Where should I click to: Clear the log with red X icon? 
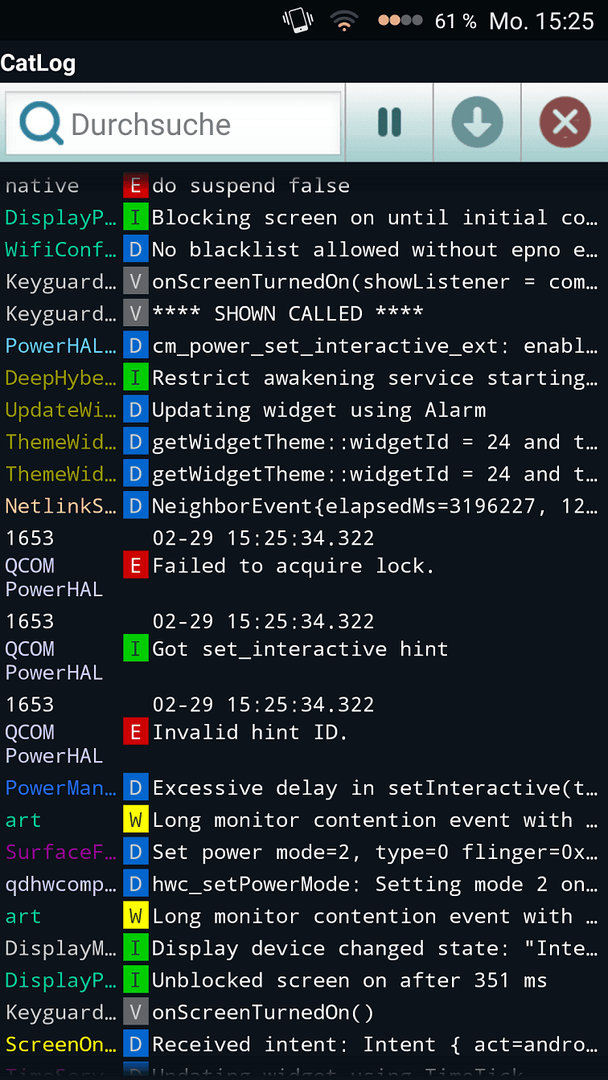coord(565,123)
